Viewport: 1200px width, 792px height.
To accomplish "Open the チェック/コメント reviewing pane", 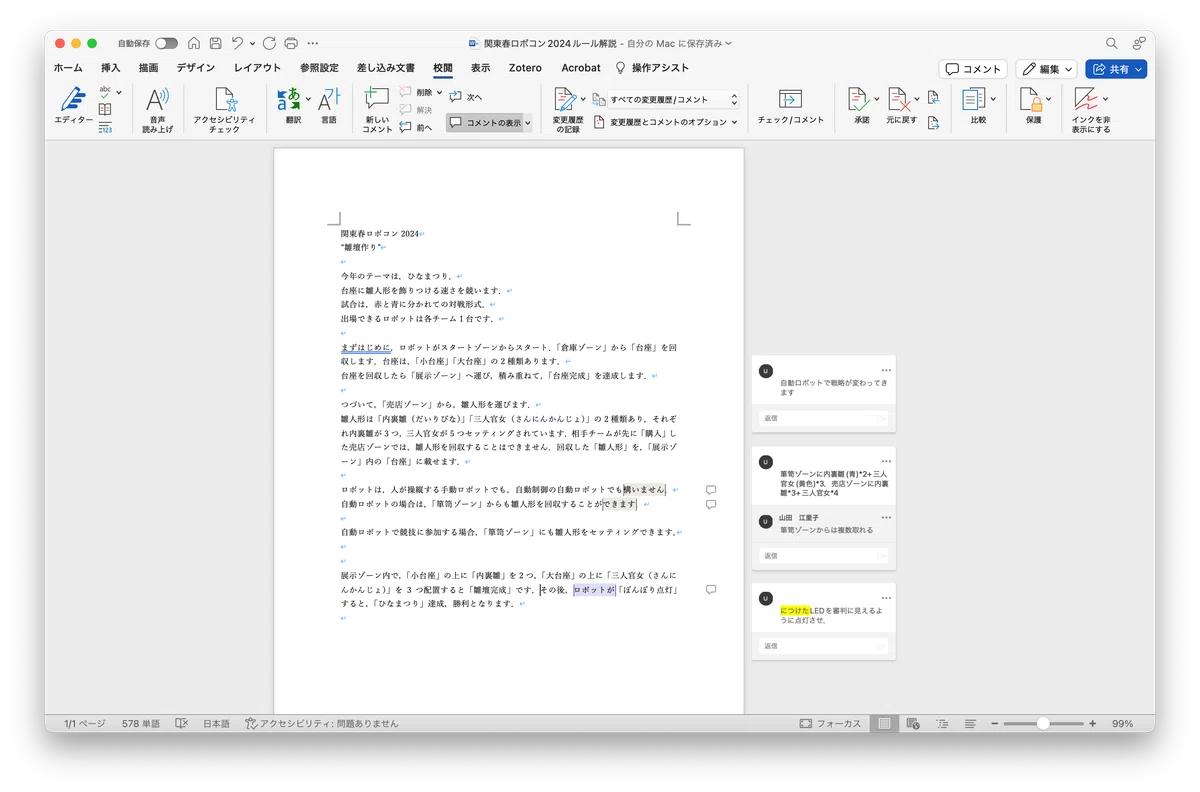I will point(791,106).
